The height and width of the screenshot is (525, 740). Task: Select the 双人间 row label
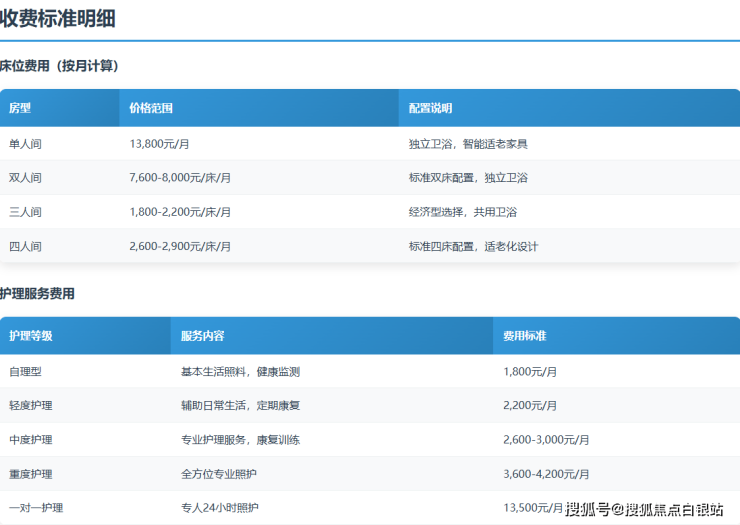(25, 178)
